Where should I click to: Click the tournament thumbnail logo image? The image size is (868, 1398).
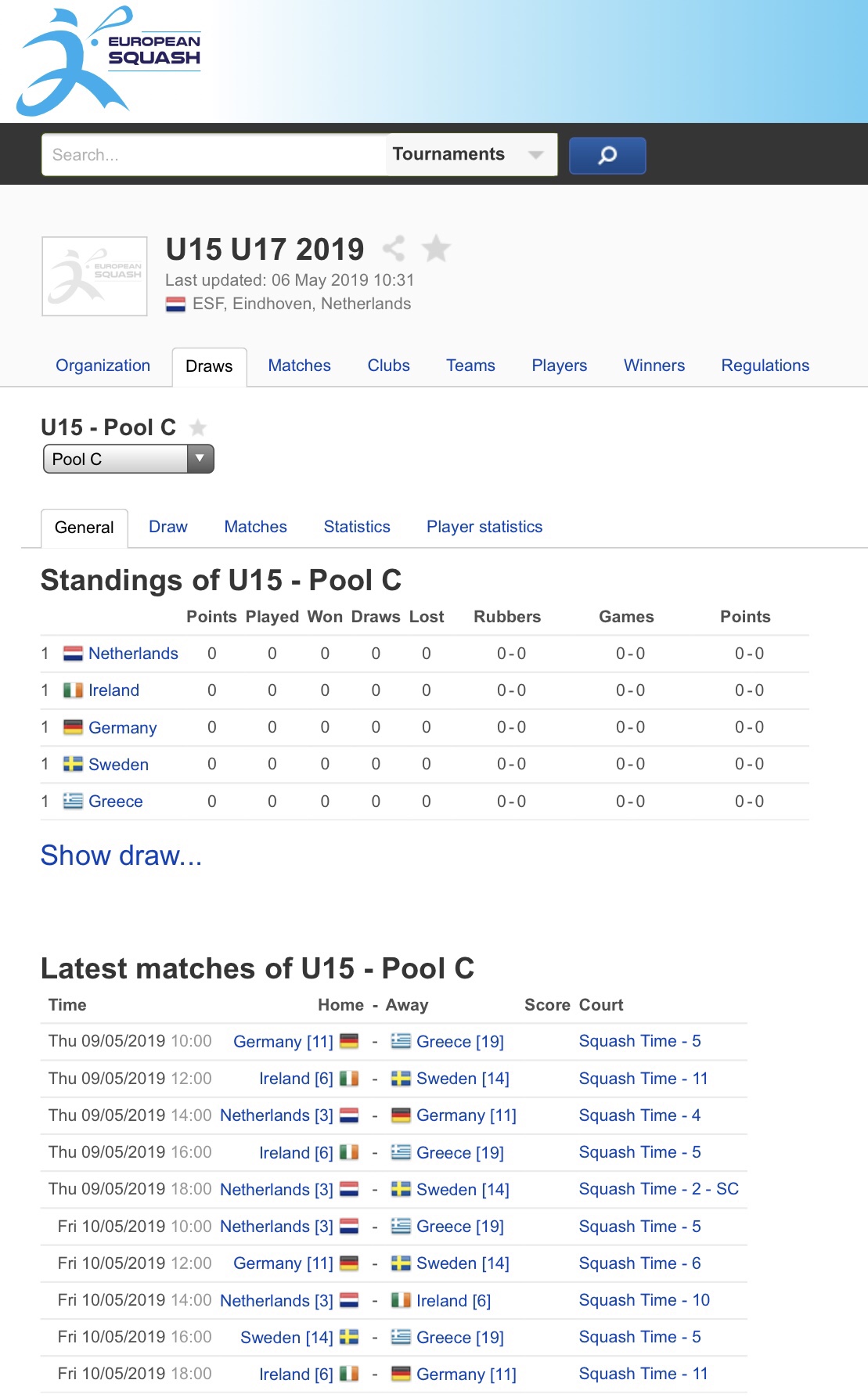point(95,276)
